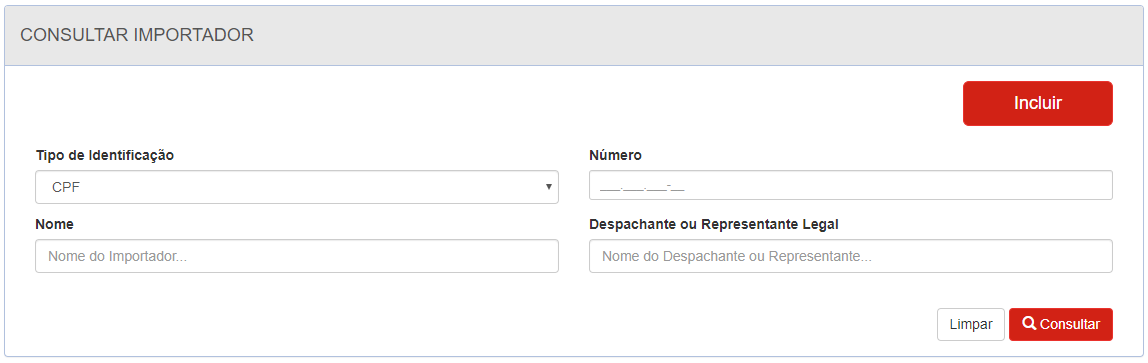Focus the Nome do Despachante ou Representante field
This screenshot has width=1148, height=363.
click(851, 256)
